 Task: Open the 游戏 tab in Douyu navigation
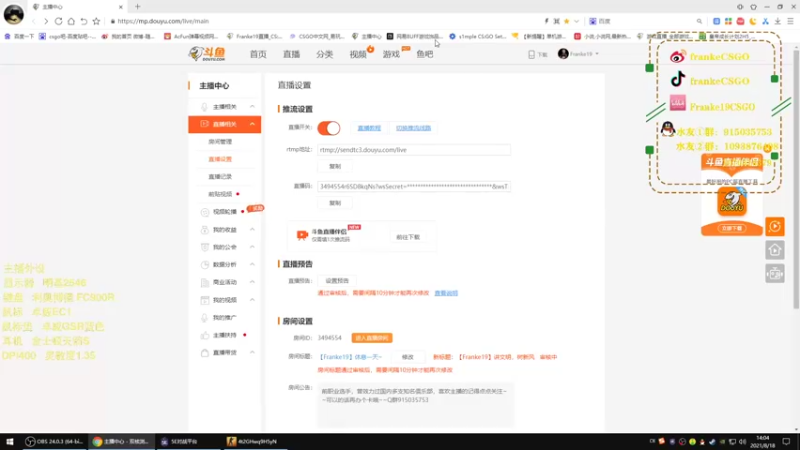(391, 54)
